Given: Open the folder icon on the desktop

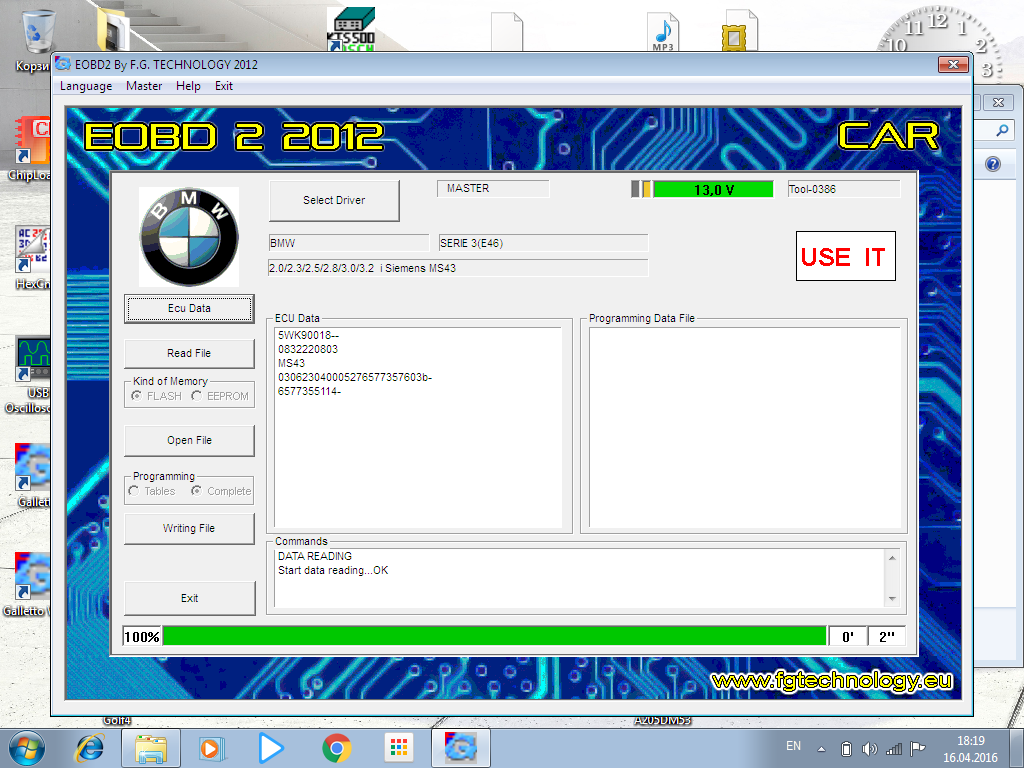Looking at the screenshot, I should click(113, 29).
